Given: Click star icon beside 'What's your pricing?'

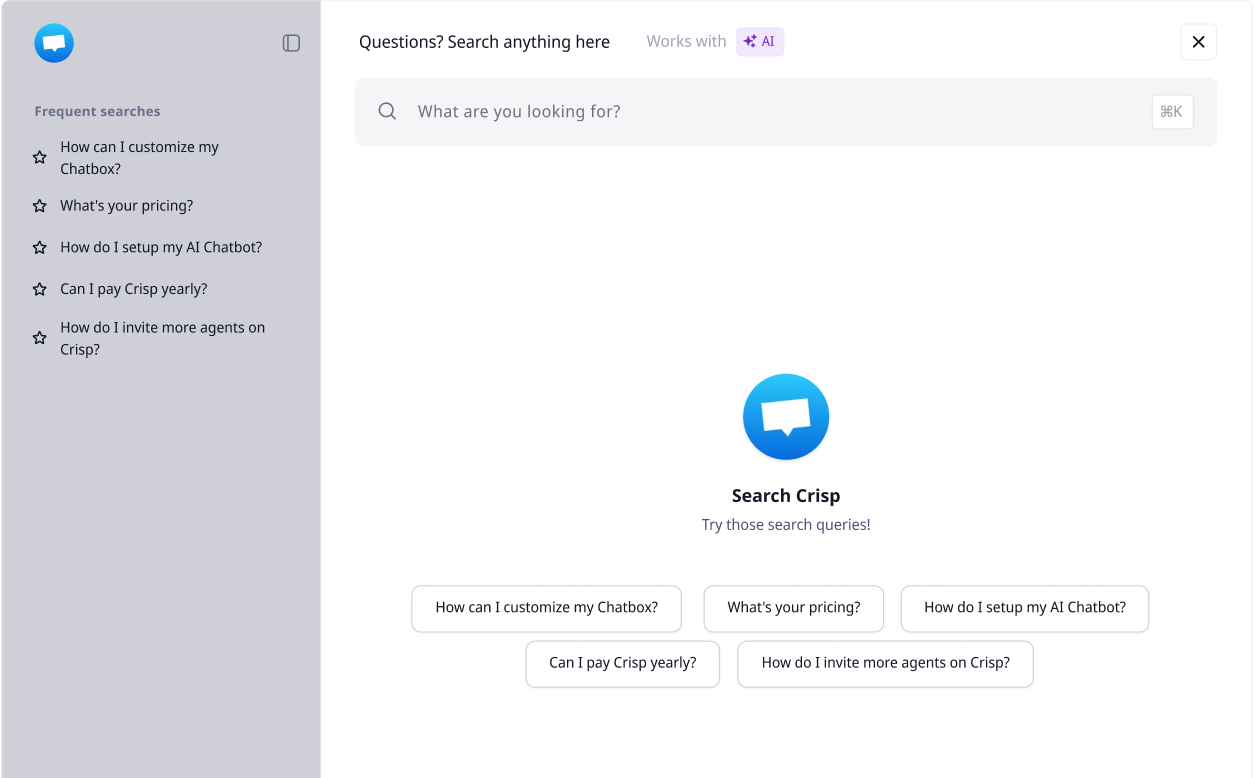Looking at the screenshot, I should (40, 206).
